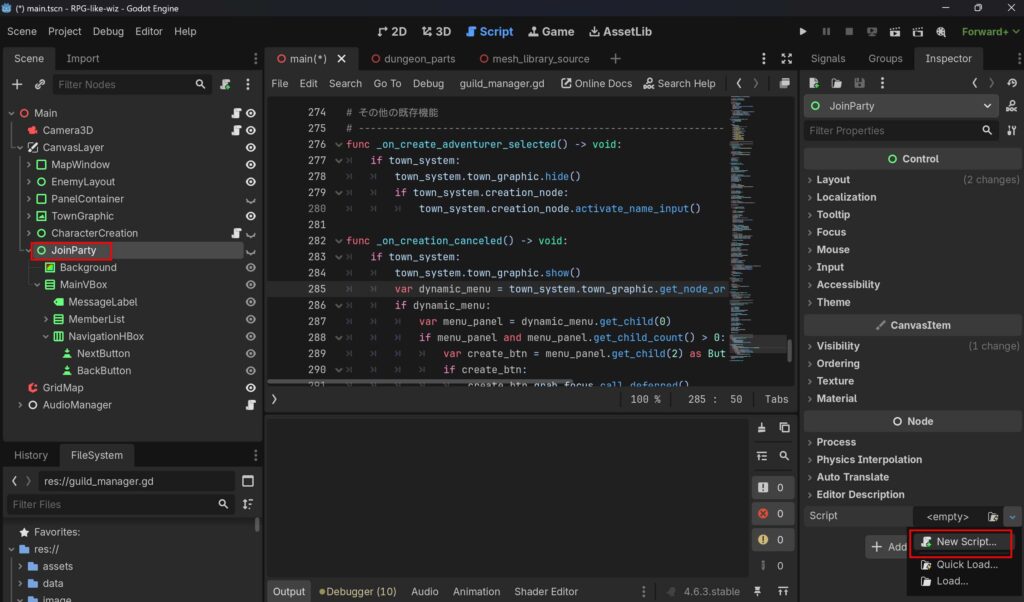Open the JoinParty node dropdown in Inspector
Screen dimensions: 1024x602
987,106
